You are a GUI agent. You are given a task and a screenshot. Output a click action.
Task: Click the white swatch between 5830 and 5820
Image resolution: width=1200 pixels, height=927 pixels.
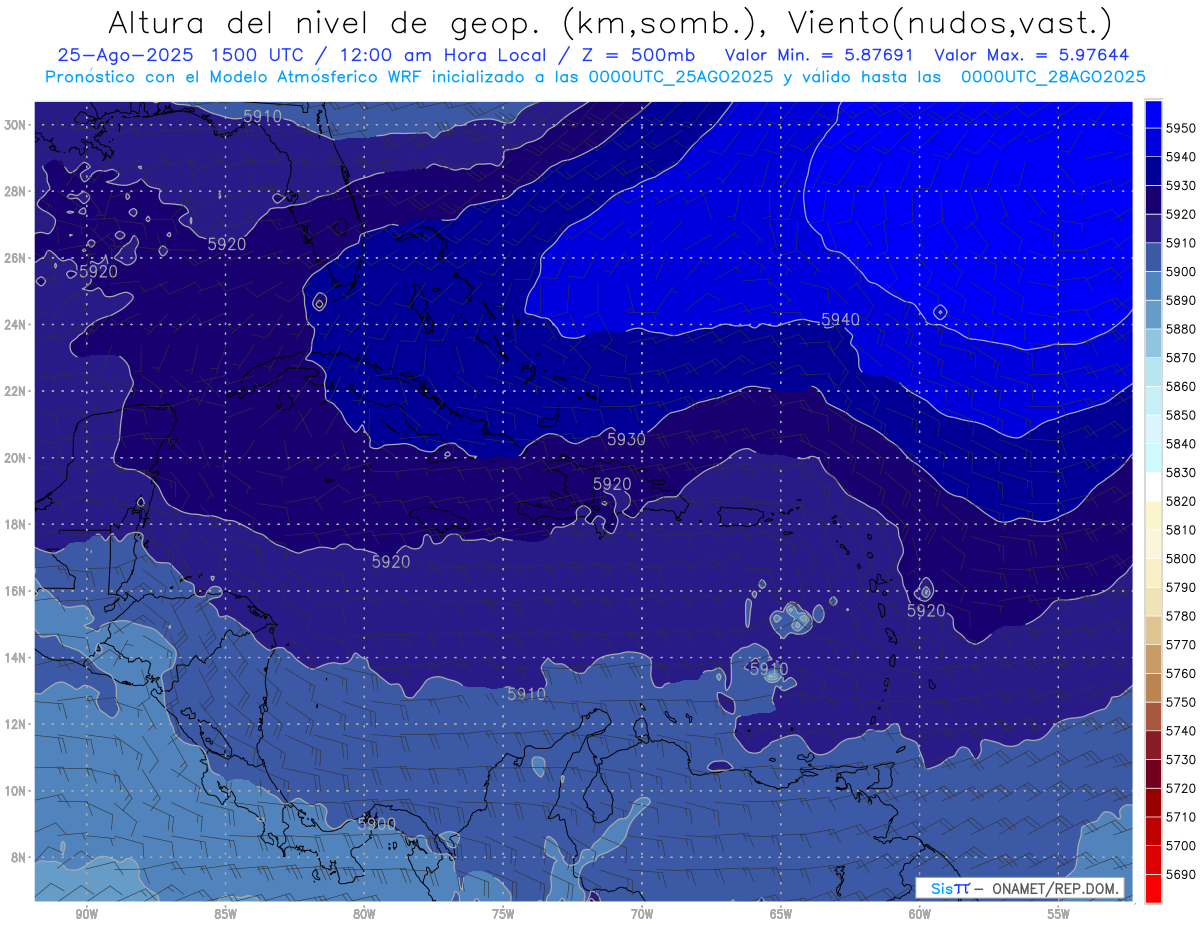click(1153, 487)
